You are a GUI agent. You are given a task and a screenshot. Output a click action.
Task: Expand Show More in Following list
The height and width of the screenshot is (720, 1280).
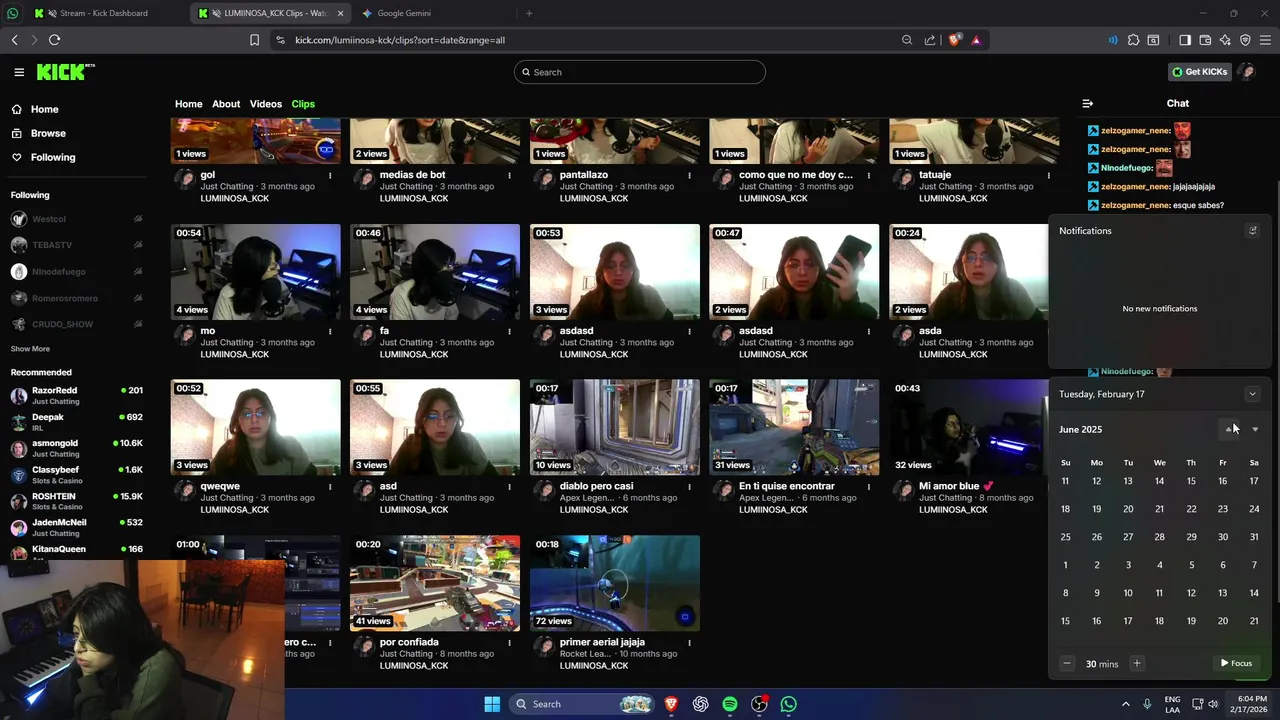click(x=30, y=349)
